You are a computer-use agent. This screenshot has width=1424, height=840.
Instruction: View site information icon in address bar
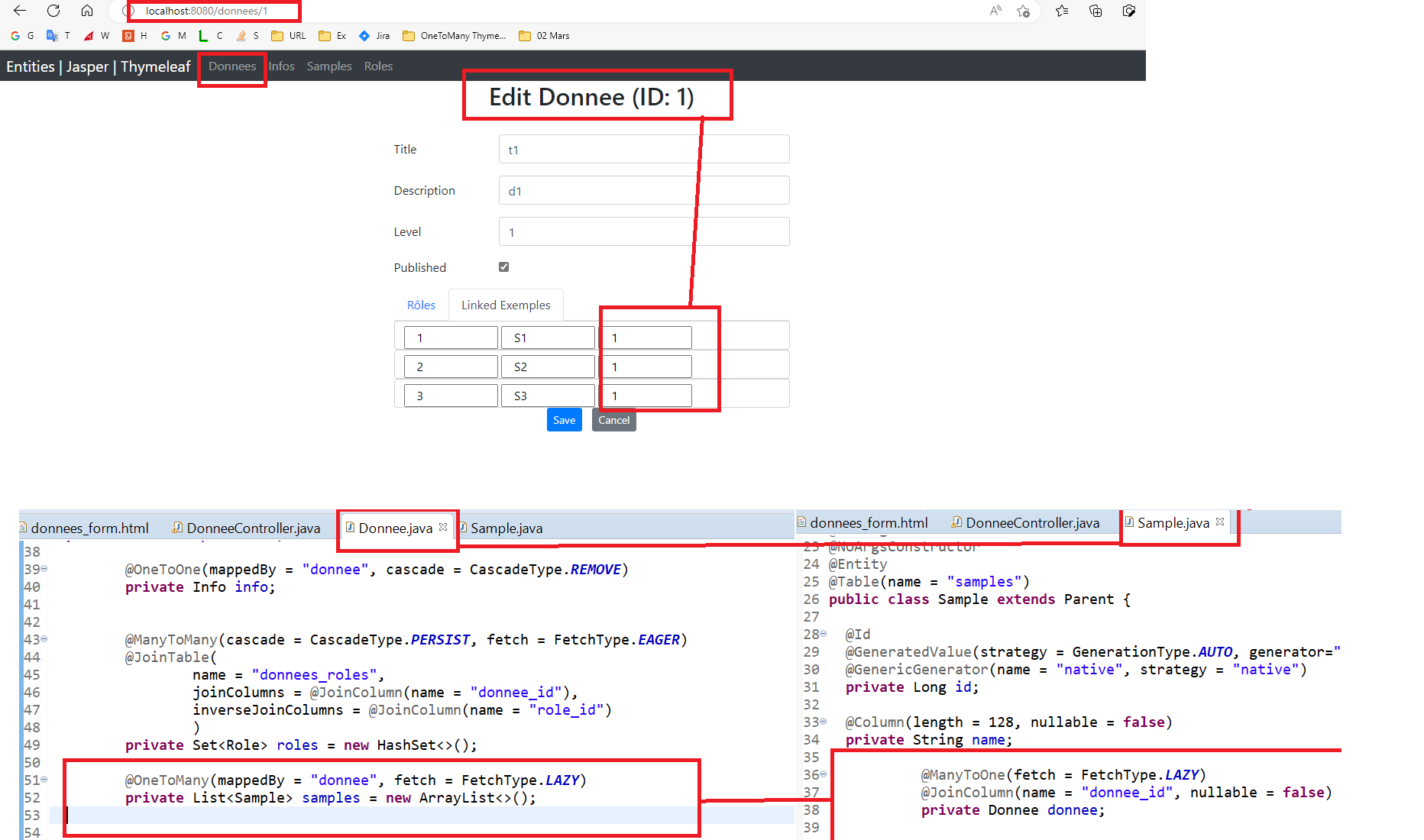128,11
